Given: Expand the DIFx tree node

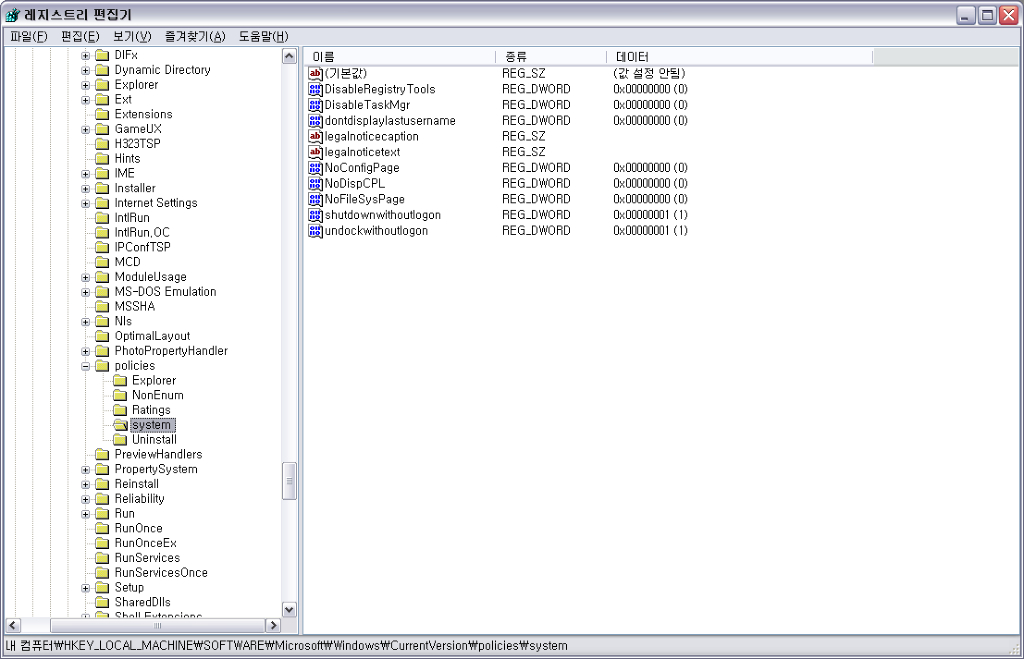Looking at the screenshot, I should (86, 56).
